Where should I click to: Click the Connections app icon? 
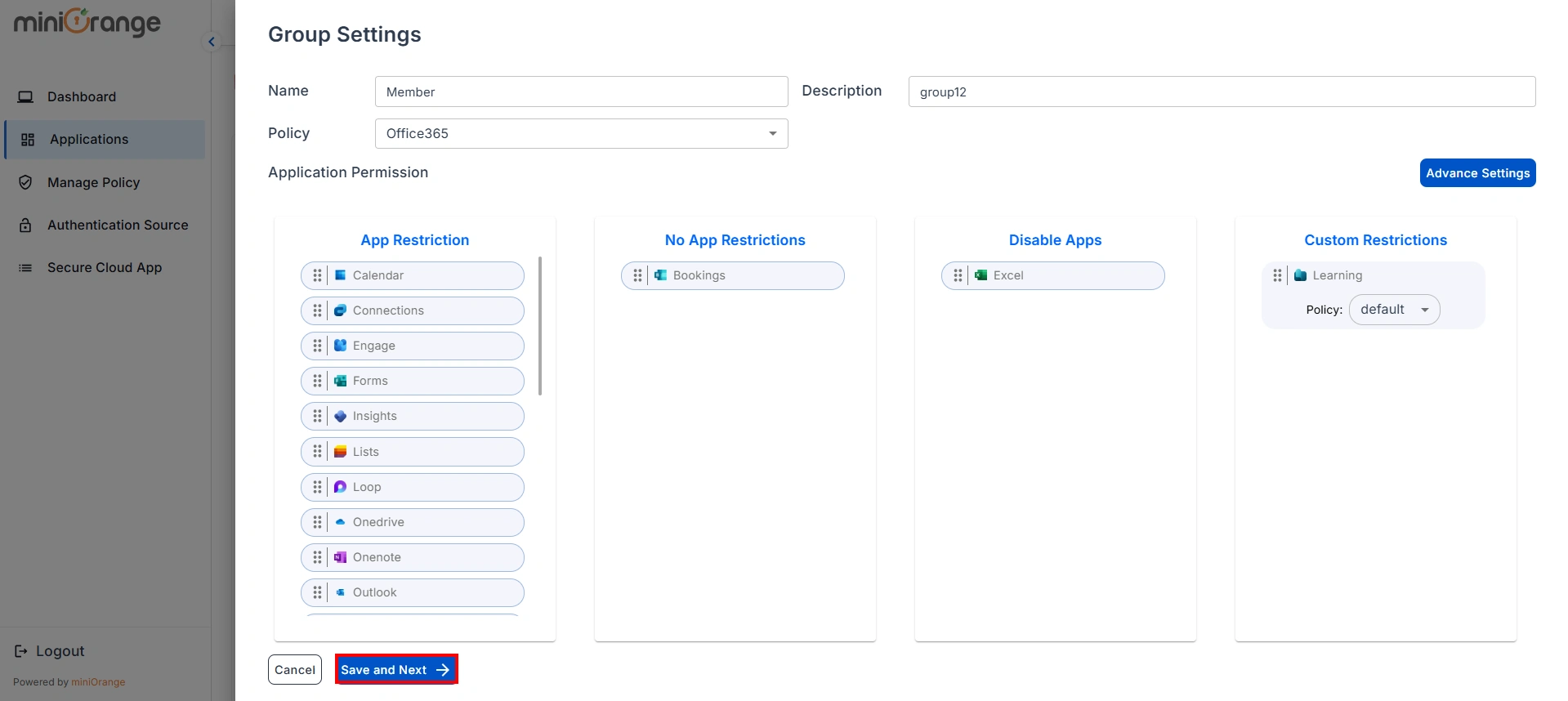click(341, 310)
